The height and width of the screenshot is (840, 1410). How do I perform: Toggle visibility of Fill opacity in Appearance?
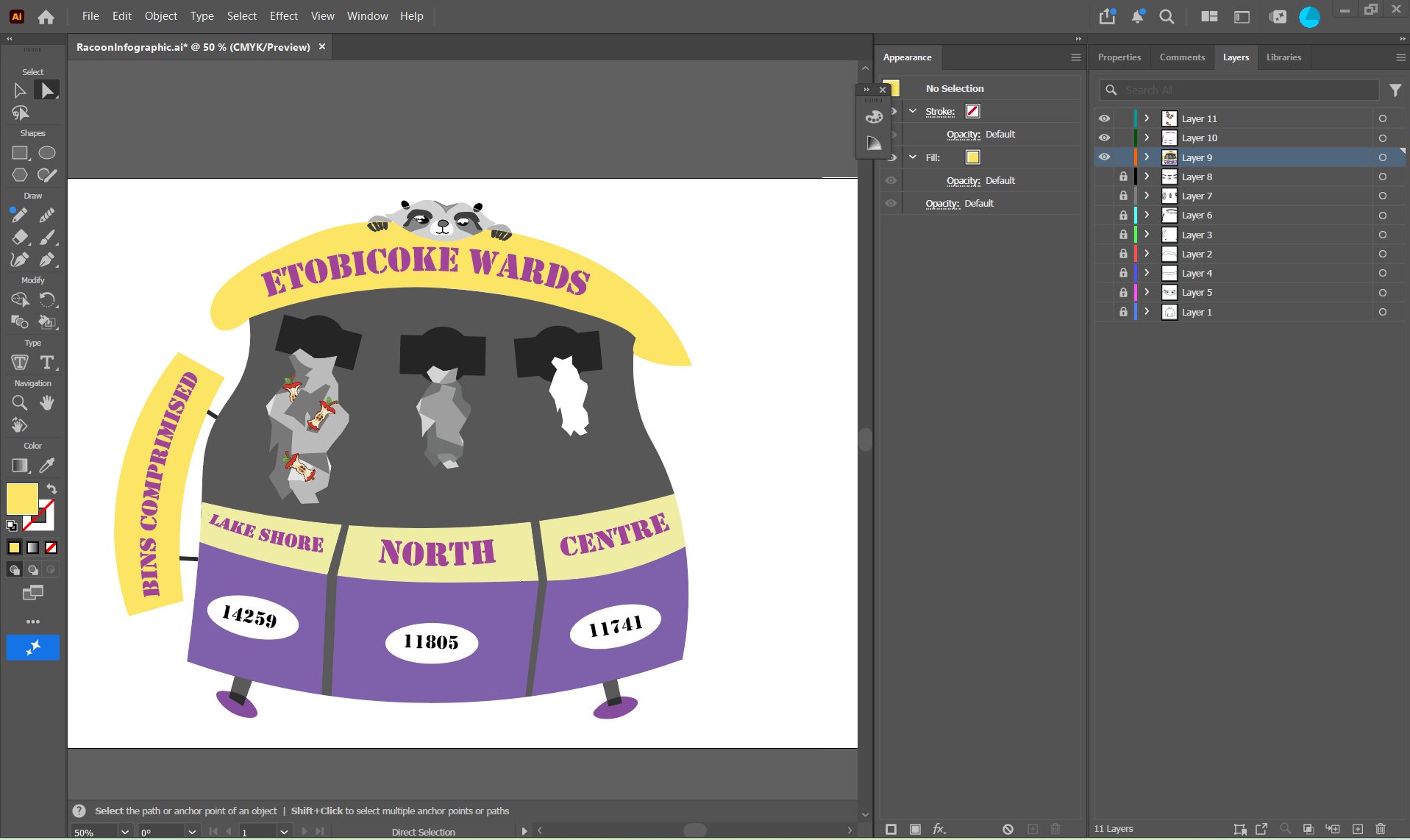(891, 180)
